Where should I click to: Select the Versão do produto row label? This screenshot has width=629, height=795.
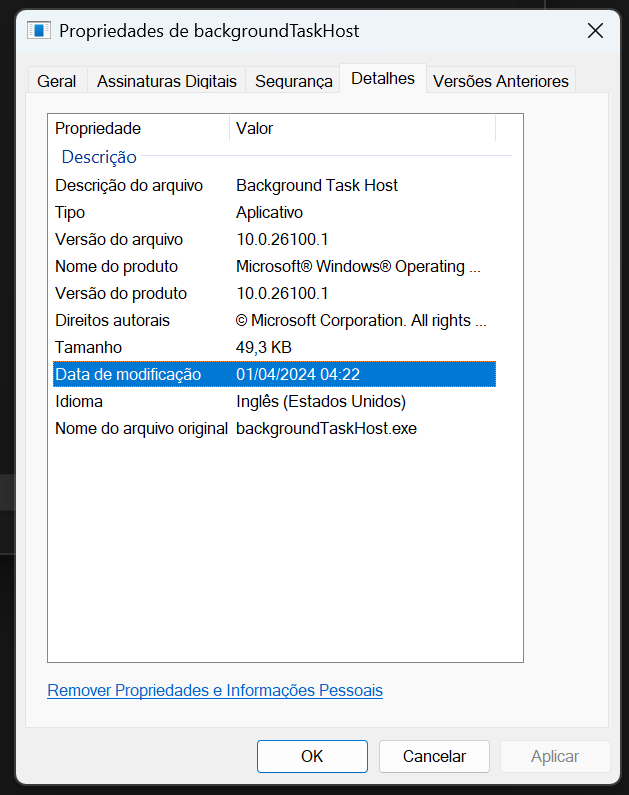(121, 293)
